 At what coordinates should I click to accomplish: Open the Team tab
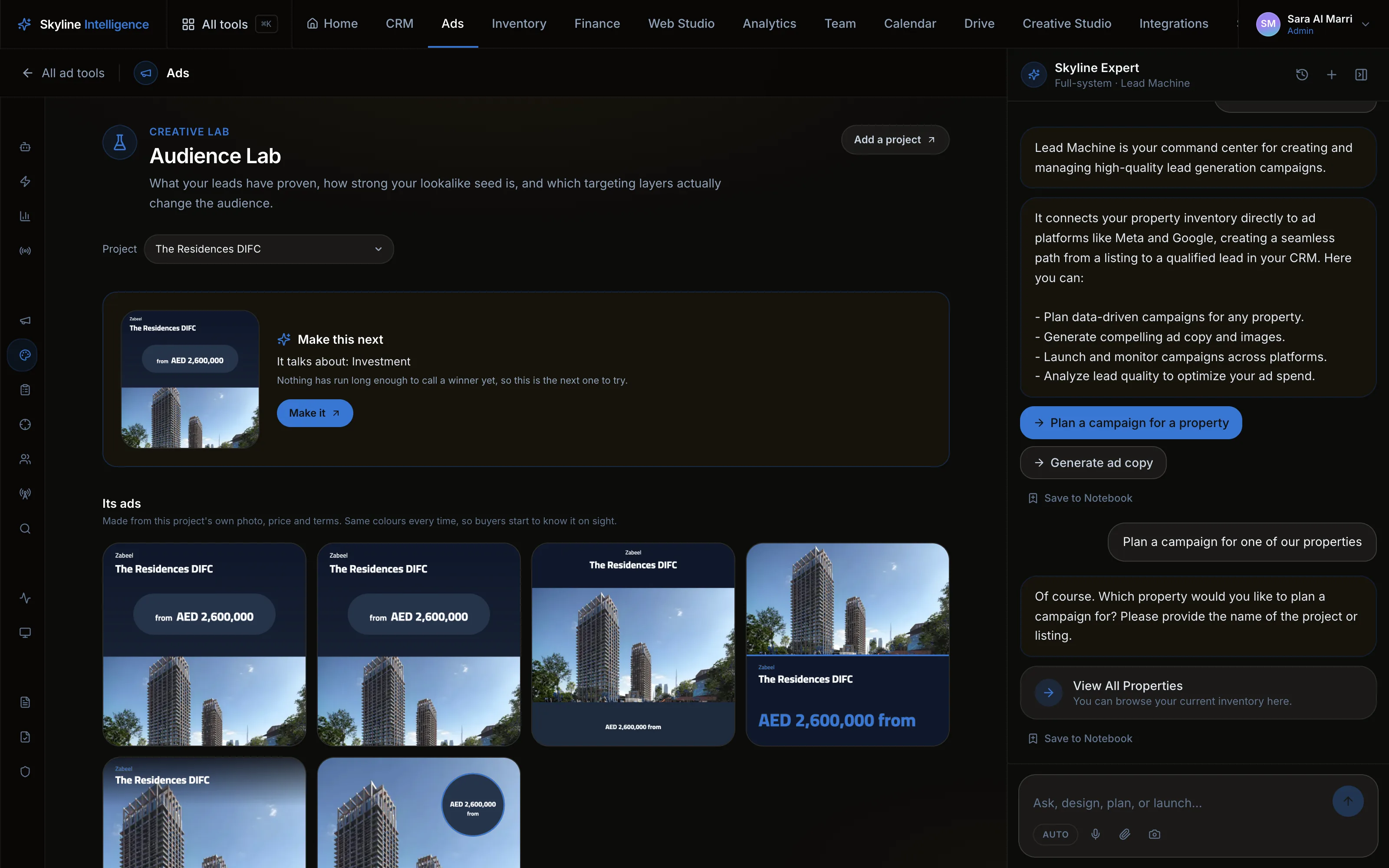(x=840, y=23)
